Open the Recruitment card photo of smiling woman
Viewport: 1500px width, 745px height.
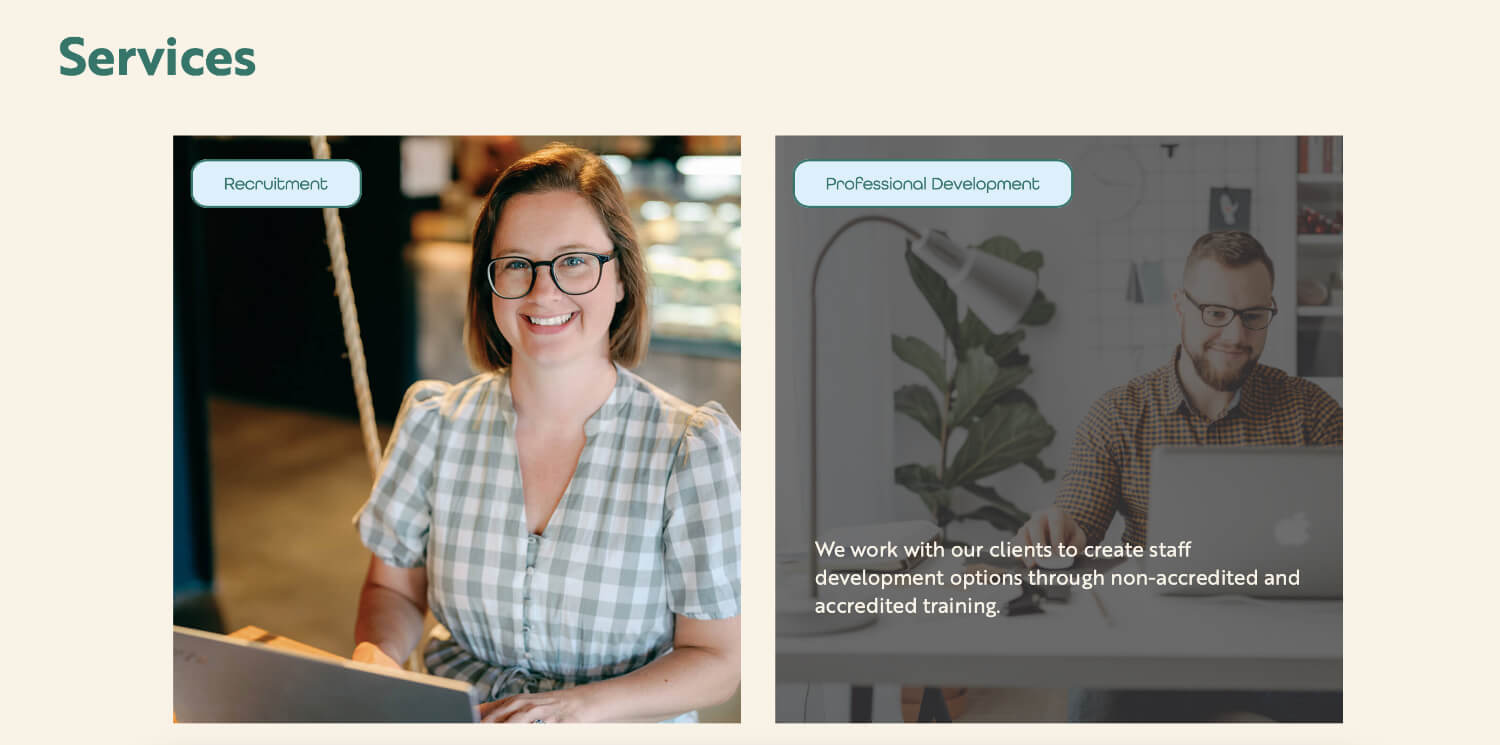(457, 429)
